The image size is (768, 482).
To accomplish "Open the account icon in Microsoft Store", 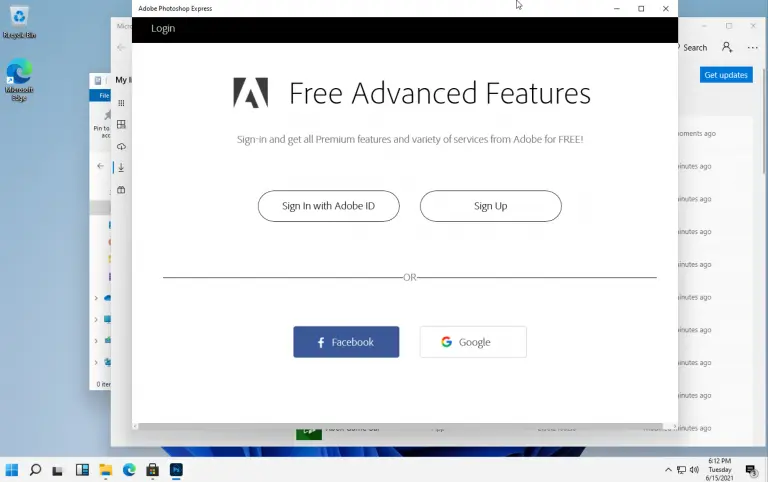I will click(x=727, y=48).
